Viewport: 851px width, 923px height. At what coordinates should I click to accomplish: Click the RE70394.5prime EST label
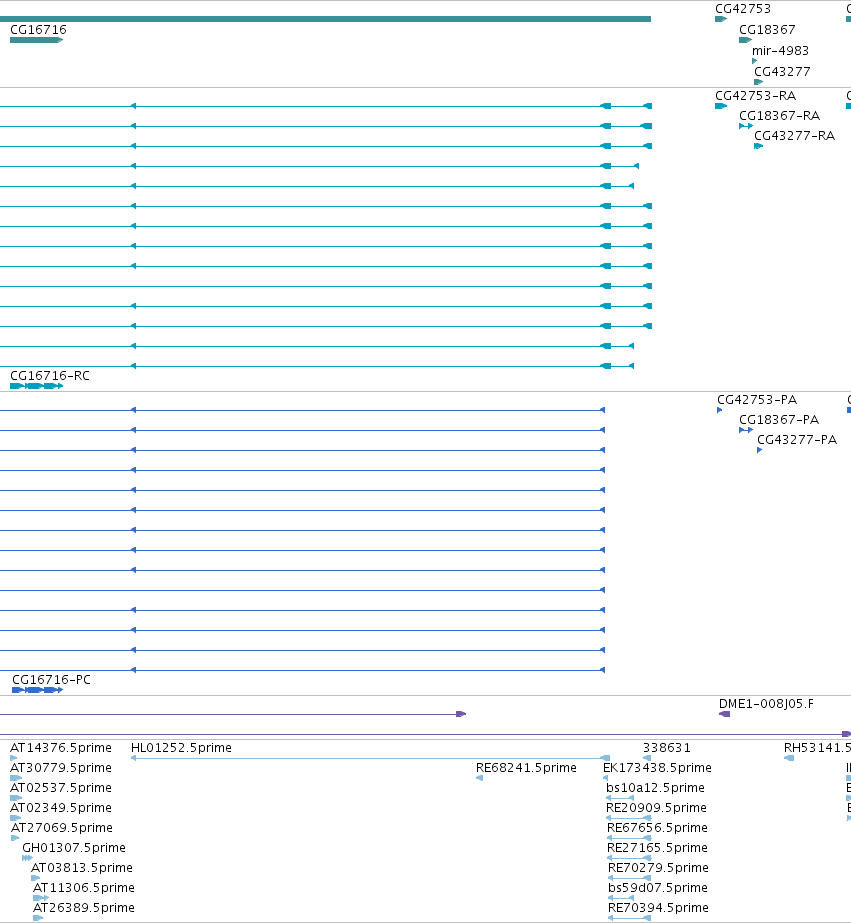(659, 908)
